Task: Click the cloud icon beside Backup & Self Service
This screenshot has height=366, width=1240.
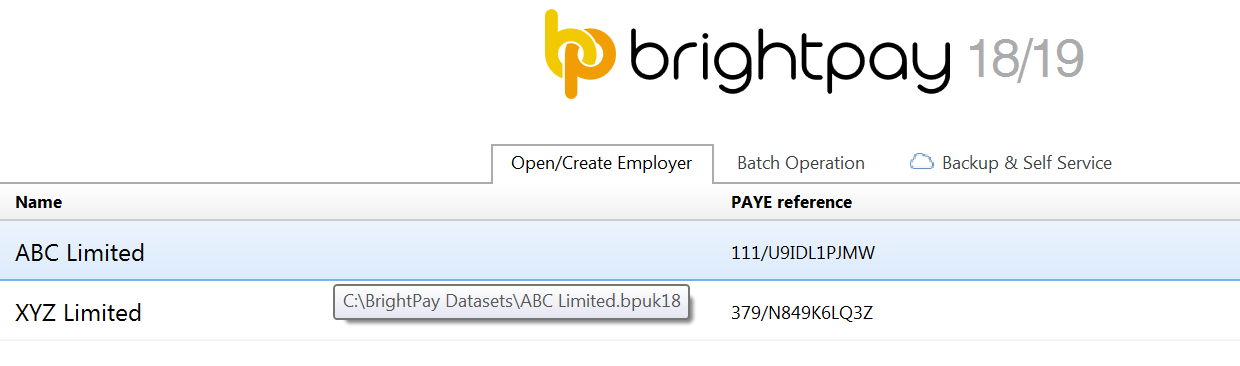Action: [x=921, y=162]
